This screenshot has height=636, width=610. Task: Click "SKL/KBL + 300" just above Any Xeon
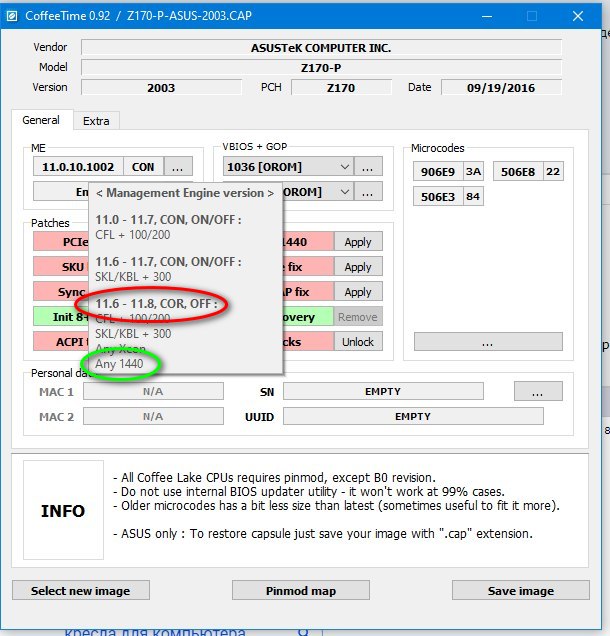(x=133, y=333)
